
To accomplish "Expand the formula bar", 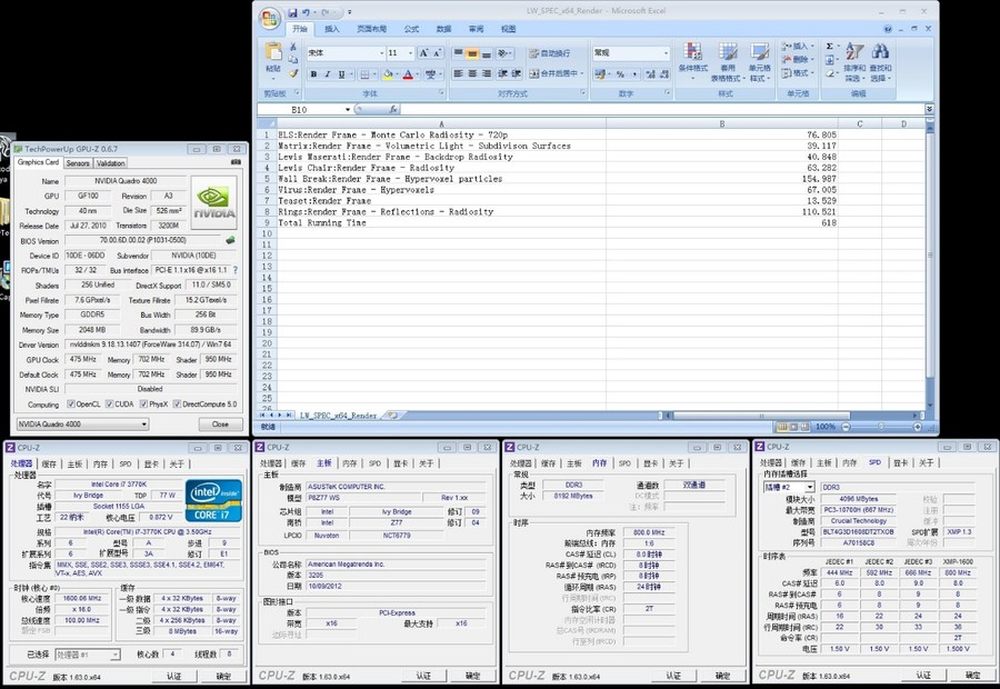I will pos(929,109).
